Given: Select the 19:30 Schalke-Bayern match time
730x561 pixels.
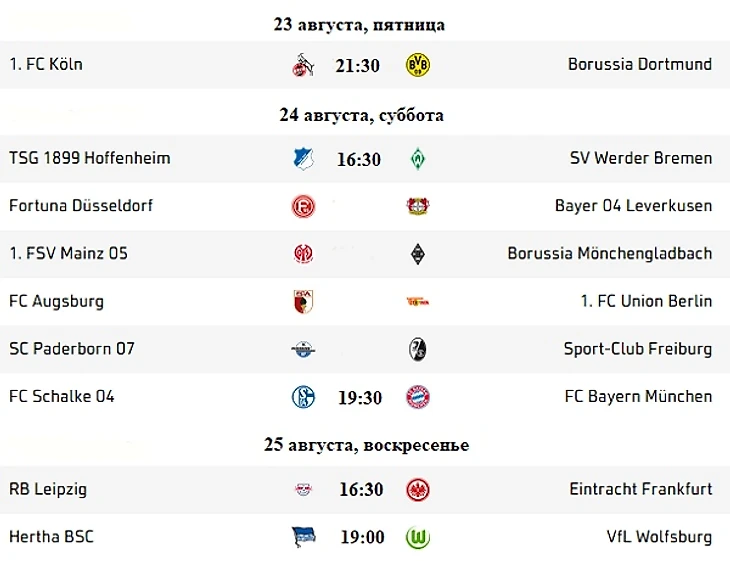Looking at the screenshot, I should (x=360, y=398).
